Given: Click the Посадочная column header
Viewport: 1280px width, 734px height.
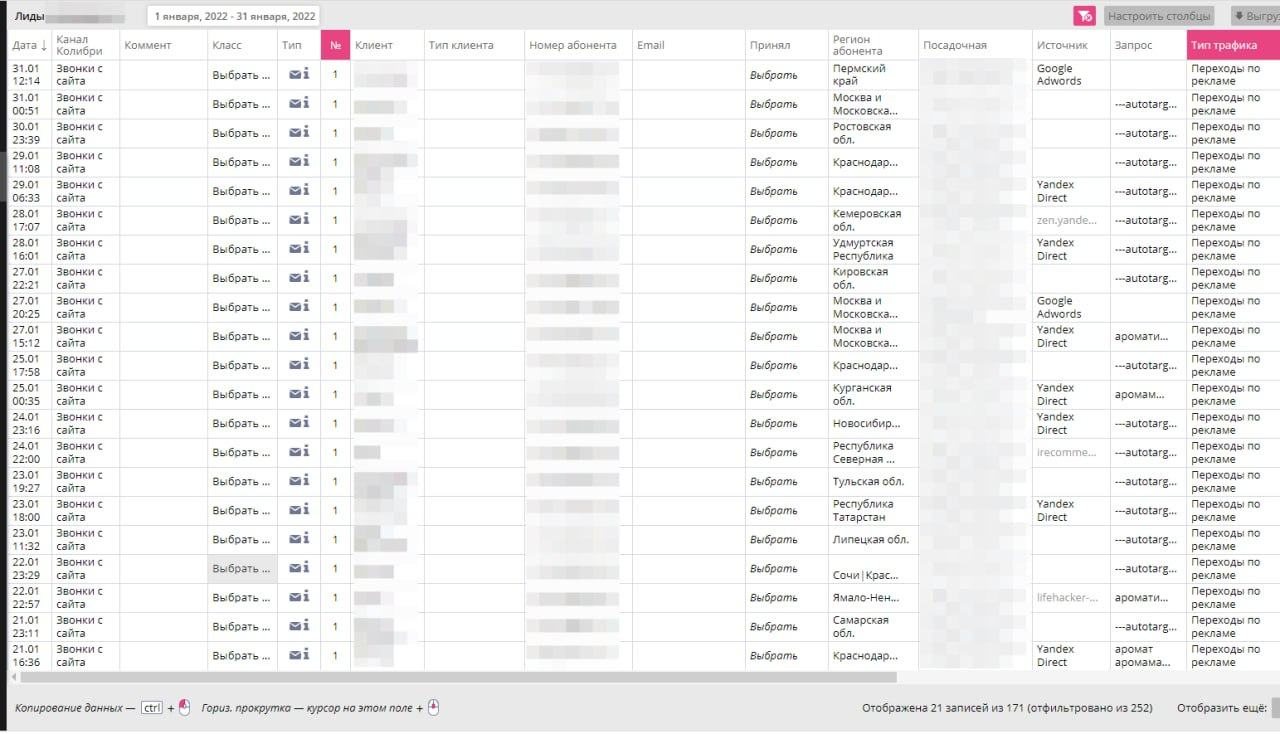Looking at the screenshot, I should click(975, 45).
